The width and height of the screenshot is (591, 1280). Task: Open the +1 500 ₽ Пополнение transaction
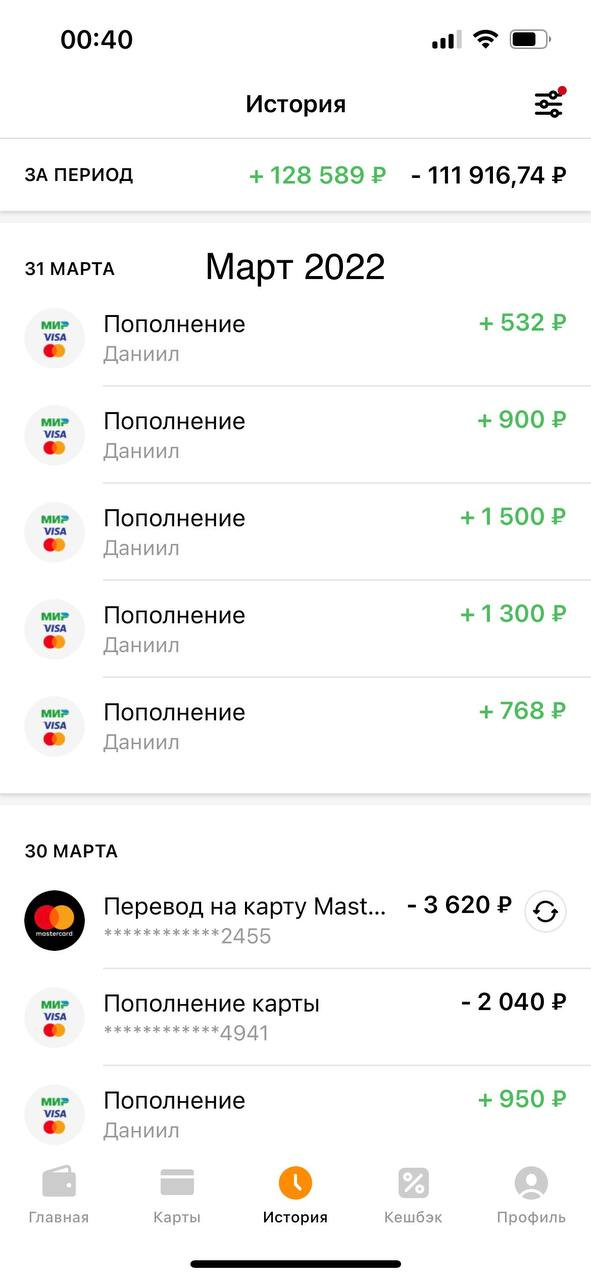coord(295,532)
